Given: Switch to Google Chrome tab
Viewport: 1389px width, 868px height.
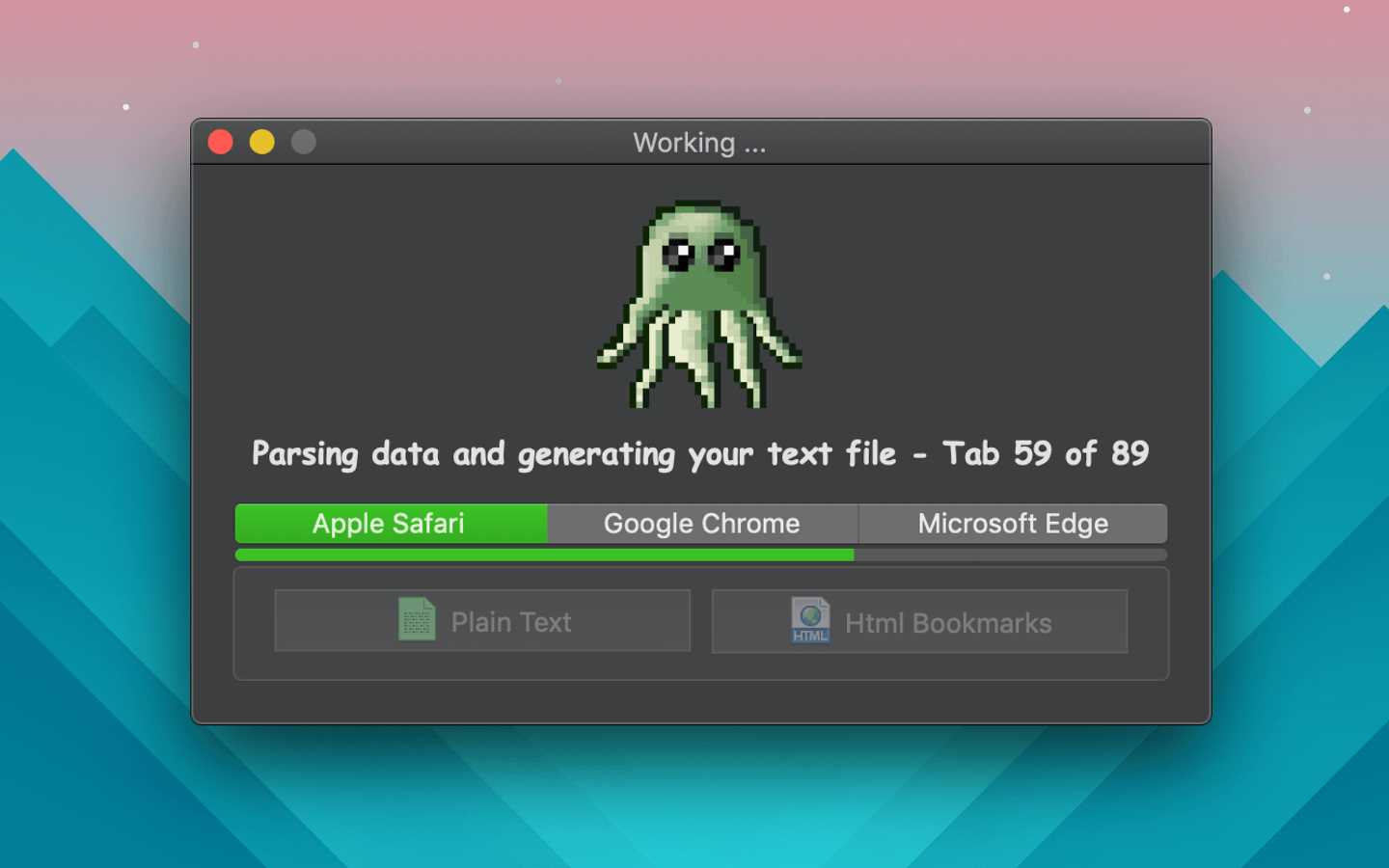Looking at the screenshot, I should pyautogui.click(x=702, y=524).
